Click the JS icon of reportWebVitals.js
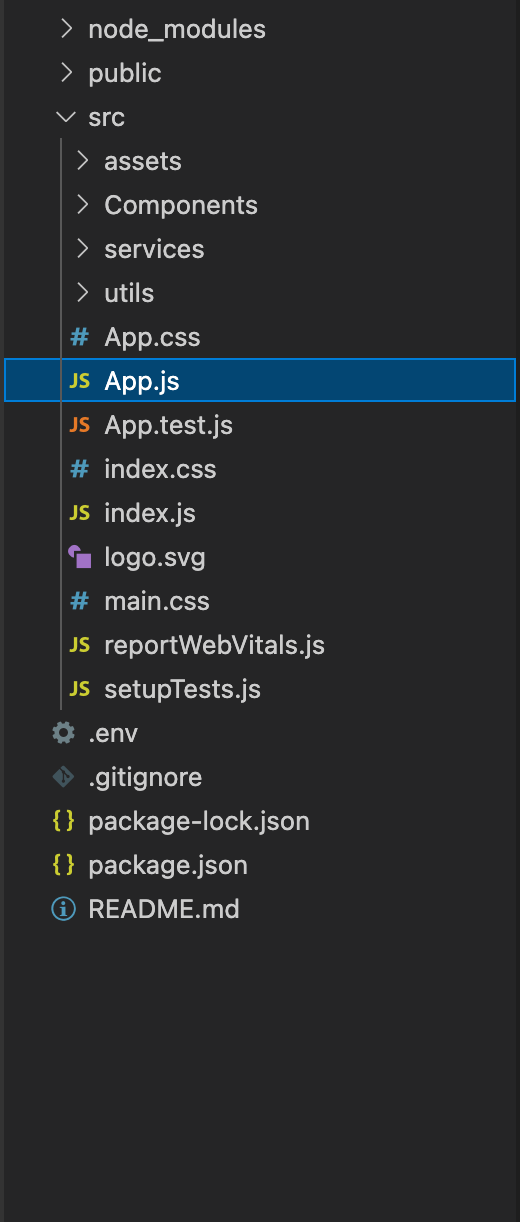 [79, 645]
